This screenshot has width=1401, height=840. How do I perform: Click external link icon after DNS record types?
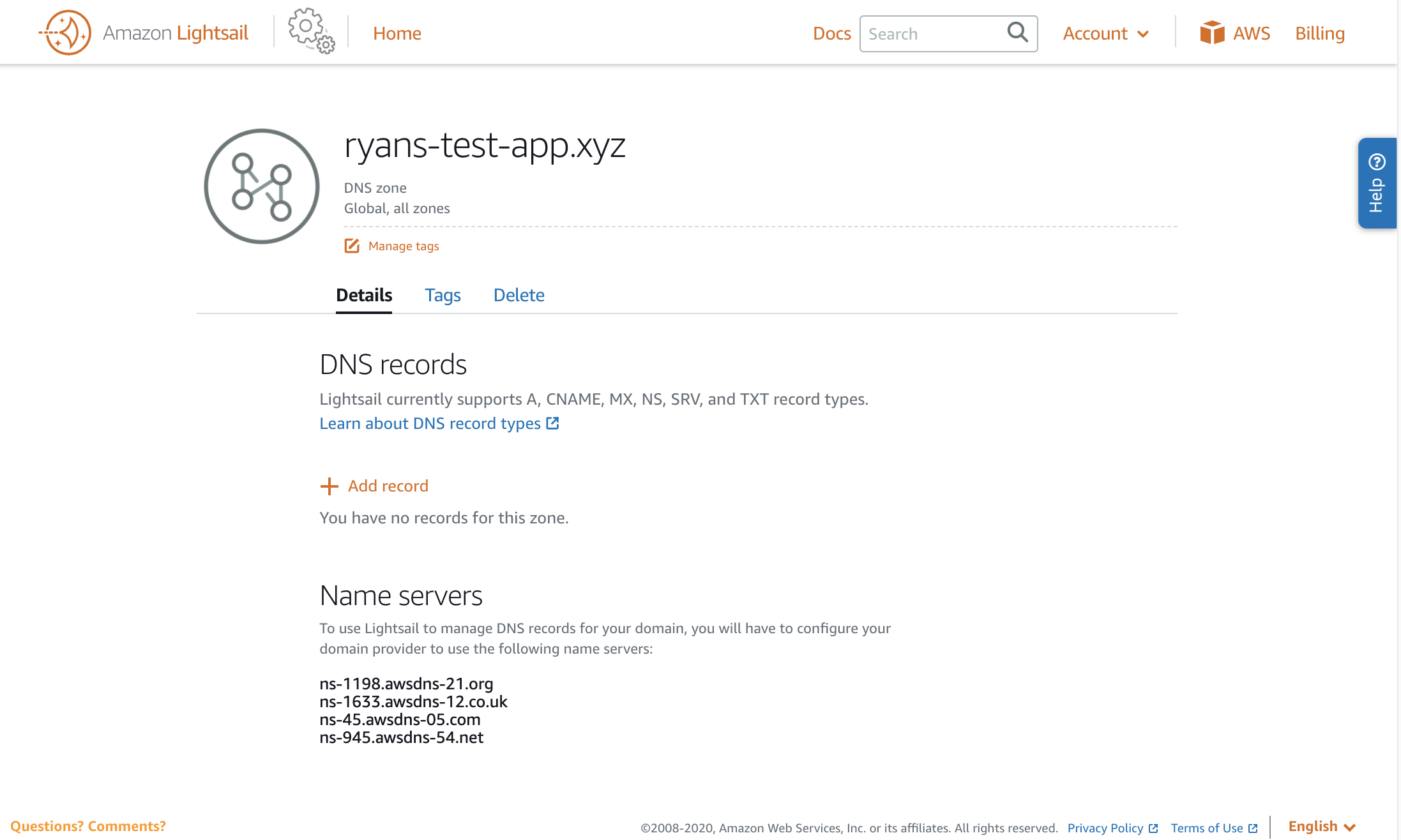tap(553, 423)
